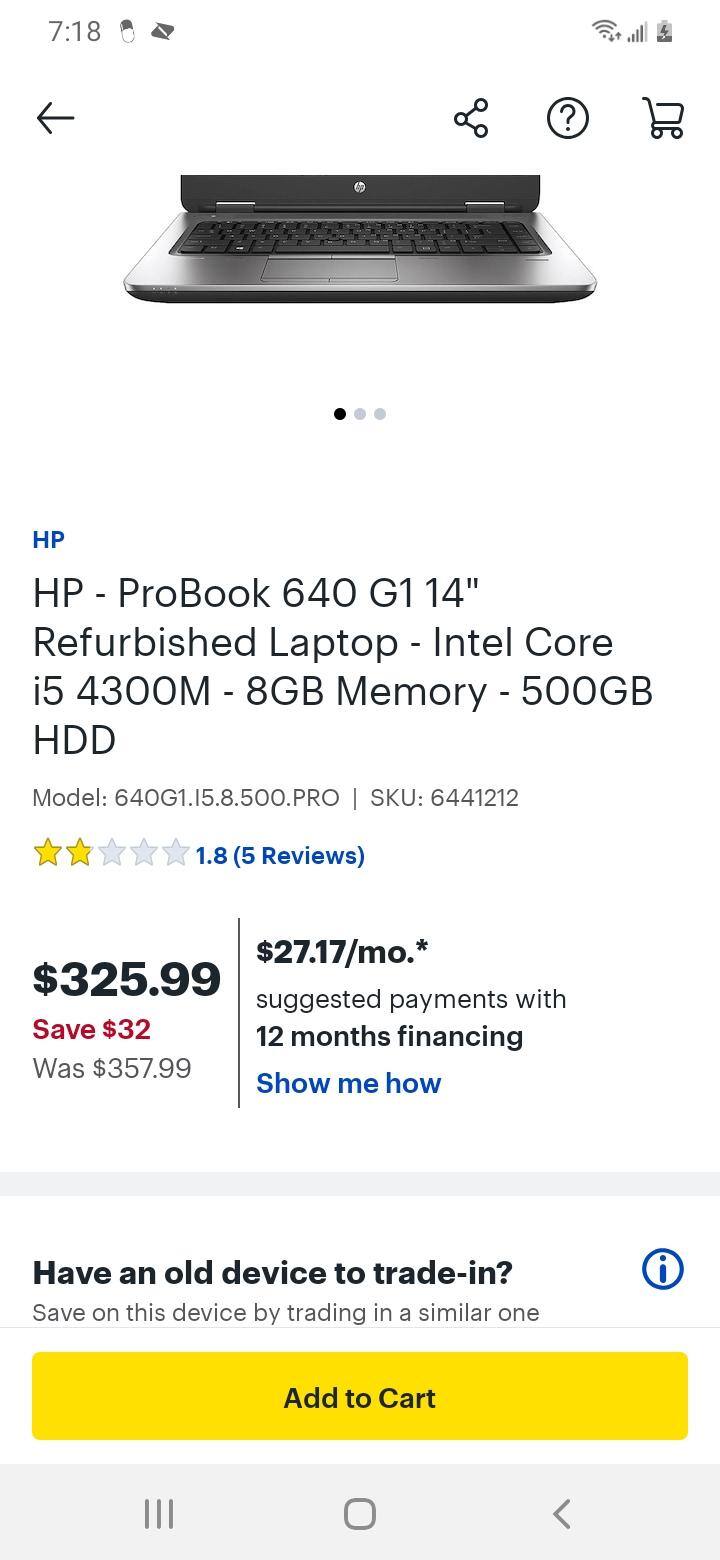The height and width of the screenshot is (1560, 720).
Task: Tap the battery indicator in status bar
Action: tap(662, 31)
